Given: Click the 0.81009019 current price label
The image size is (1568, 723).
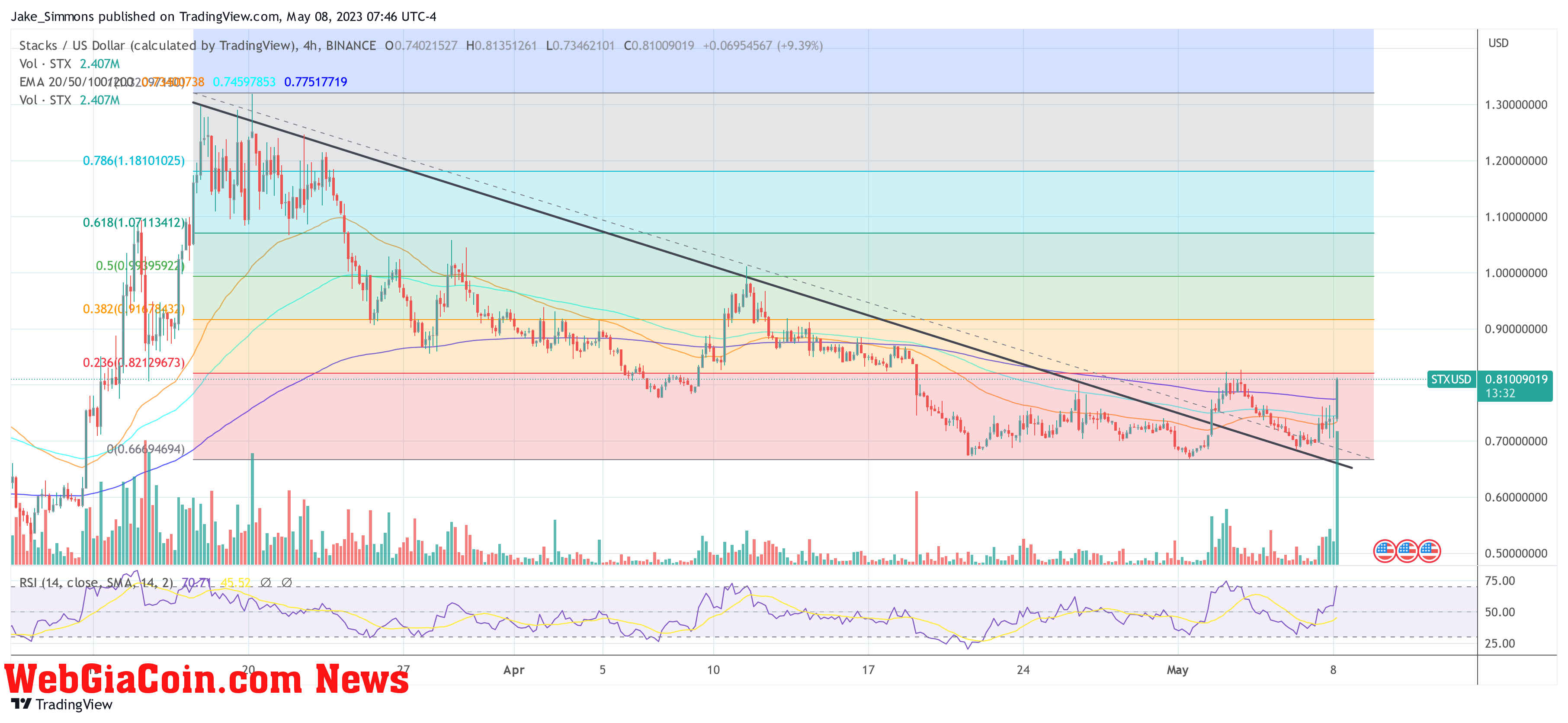Looking at the screenshot, I should coord(1516,379).
